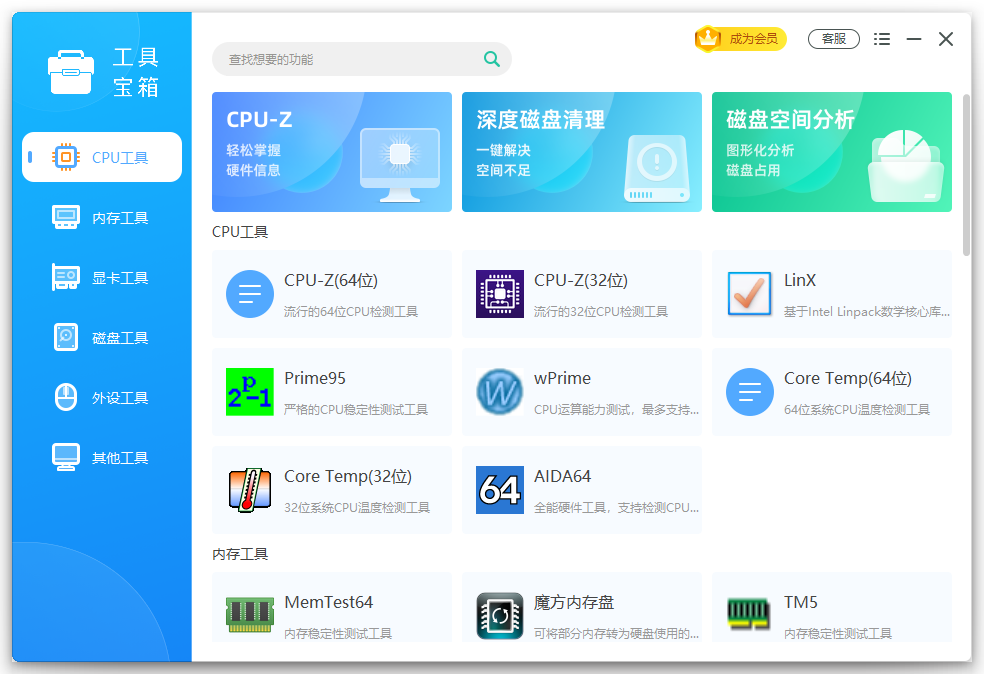This screenshot has width=984, height=674.
Task: Open the 磁盘空间分析 banner
Action: [x=832, y=152]
